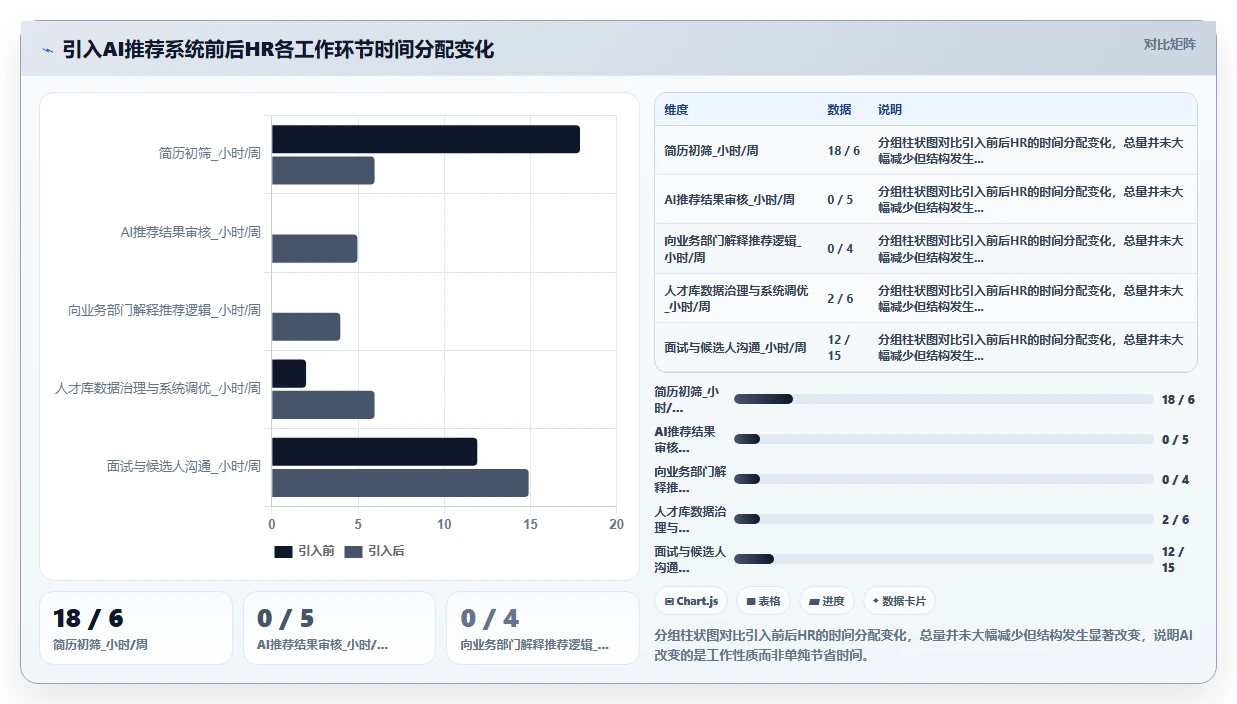This screenshot has height=704, width=1237.
Task: Click the 面试与候选人沟通 引入前 chart bar
Action: [x=374, y=452]
